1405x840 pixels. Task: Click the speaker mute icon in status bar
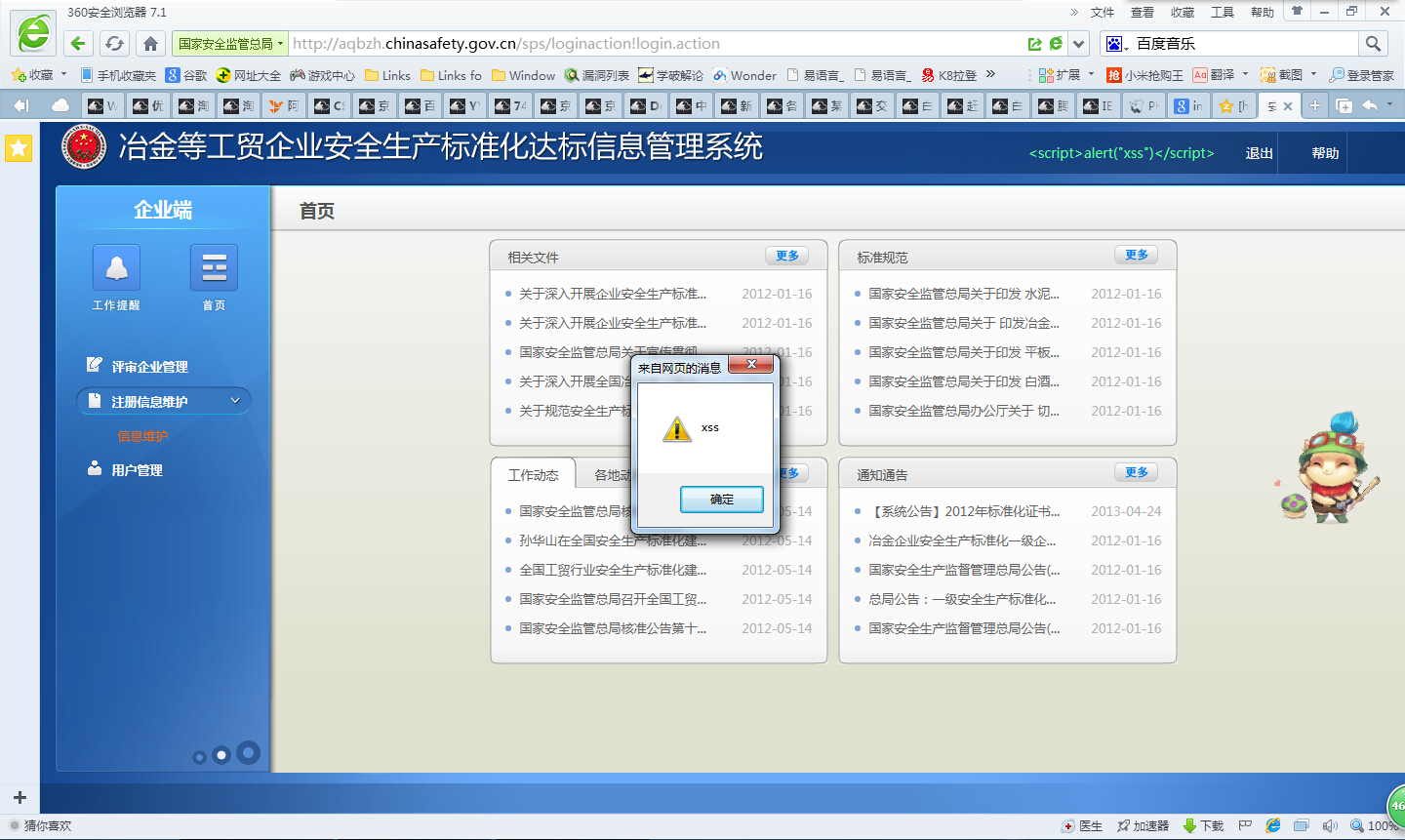1330,825
